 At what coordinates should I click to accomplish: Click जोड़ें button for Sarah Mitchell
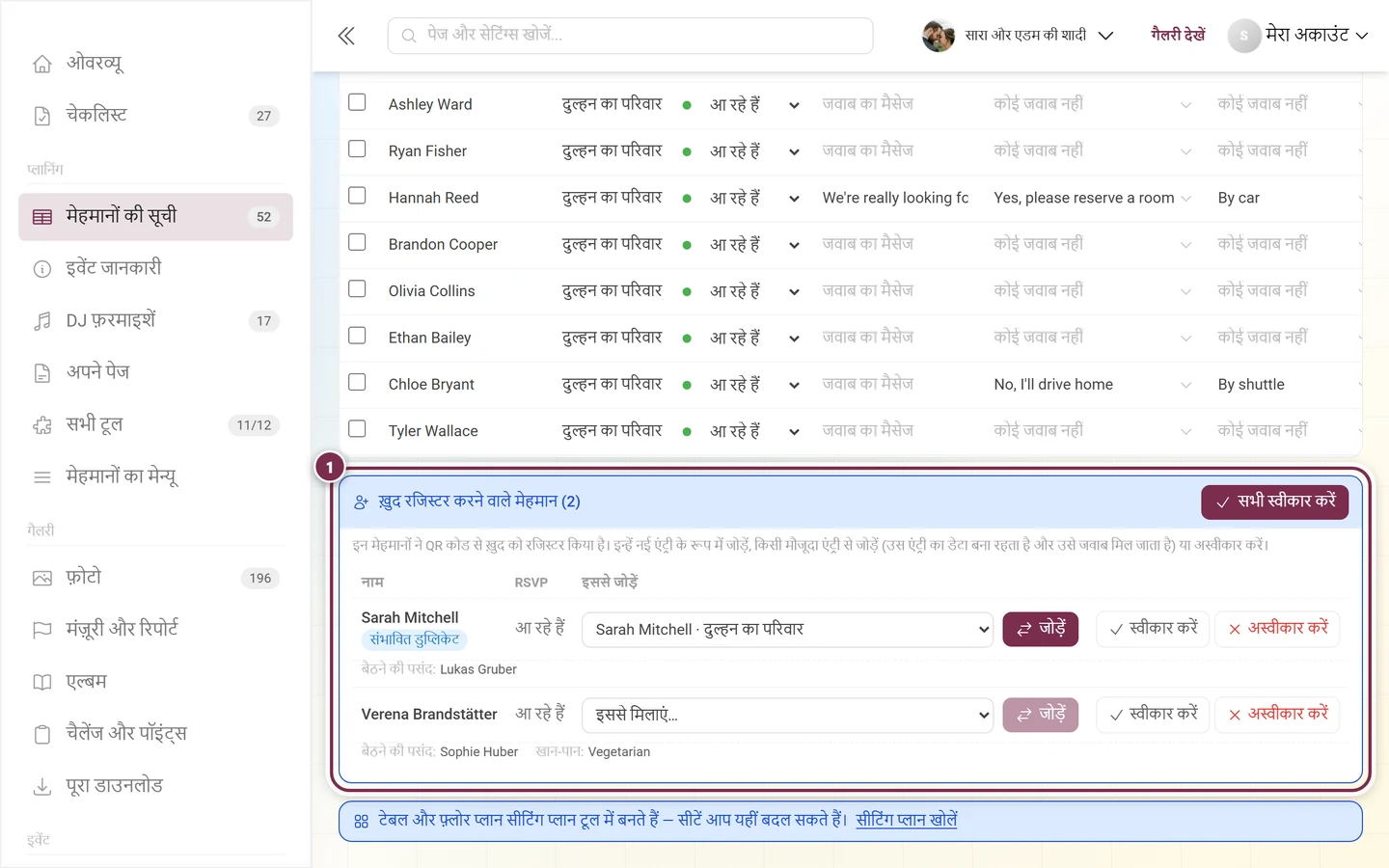(x=1041, y=629)
